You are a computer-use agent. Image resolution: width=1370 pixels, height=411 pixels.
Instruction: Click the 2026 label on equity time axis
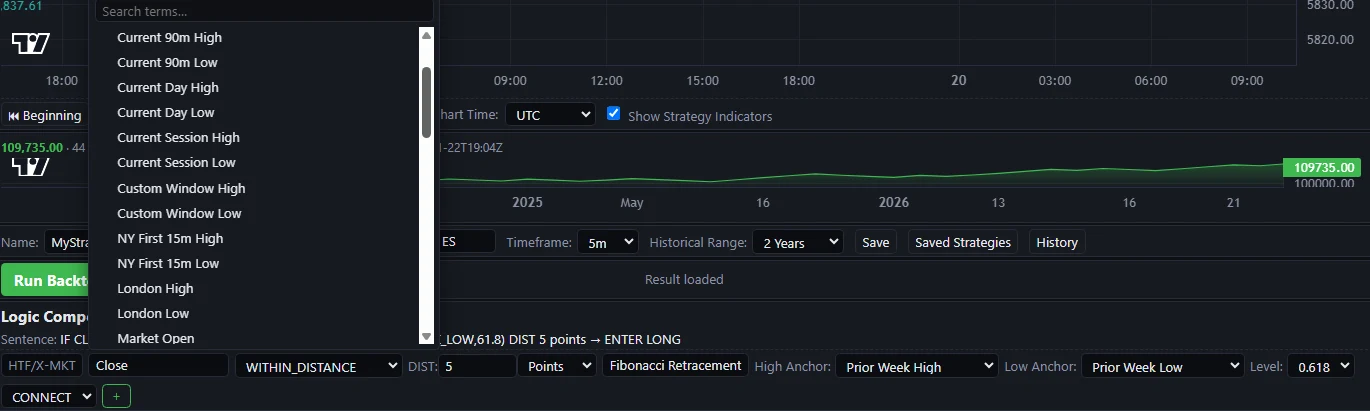(894, 202)
